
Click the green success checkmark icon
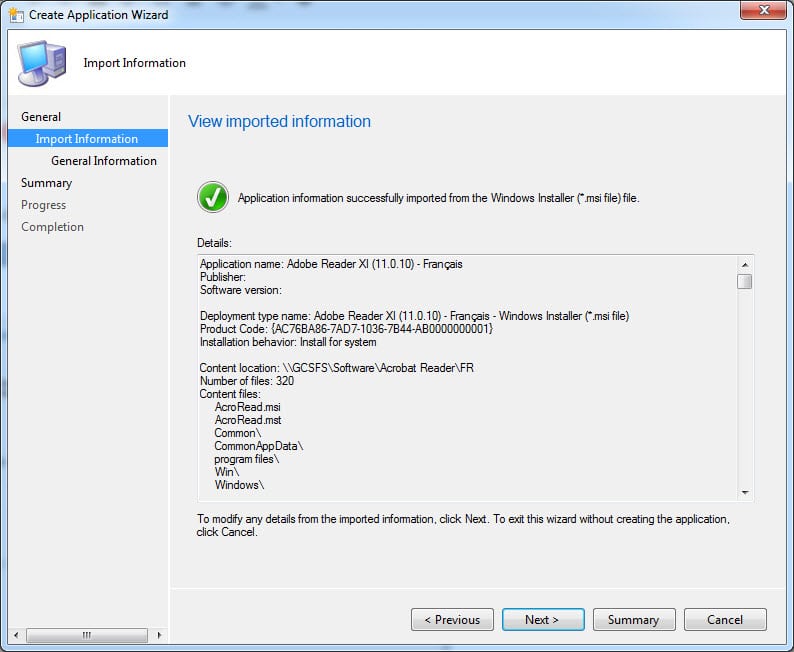(x=213, y=197)
